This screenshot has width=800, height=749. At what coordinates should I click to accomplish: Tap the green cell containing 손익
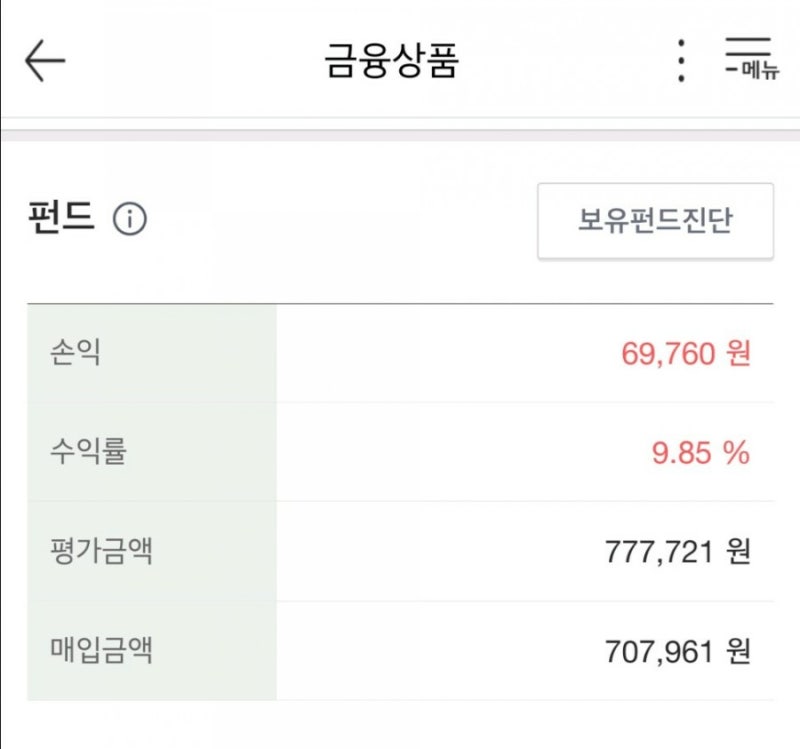coord(152,353)
